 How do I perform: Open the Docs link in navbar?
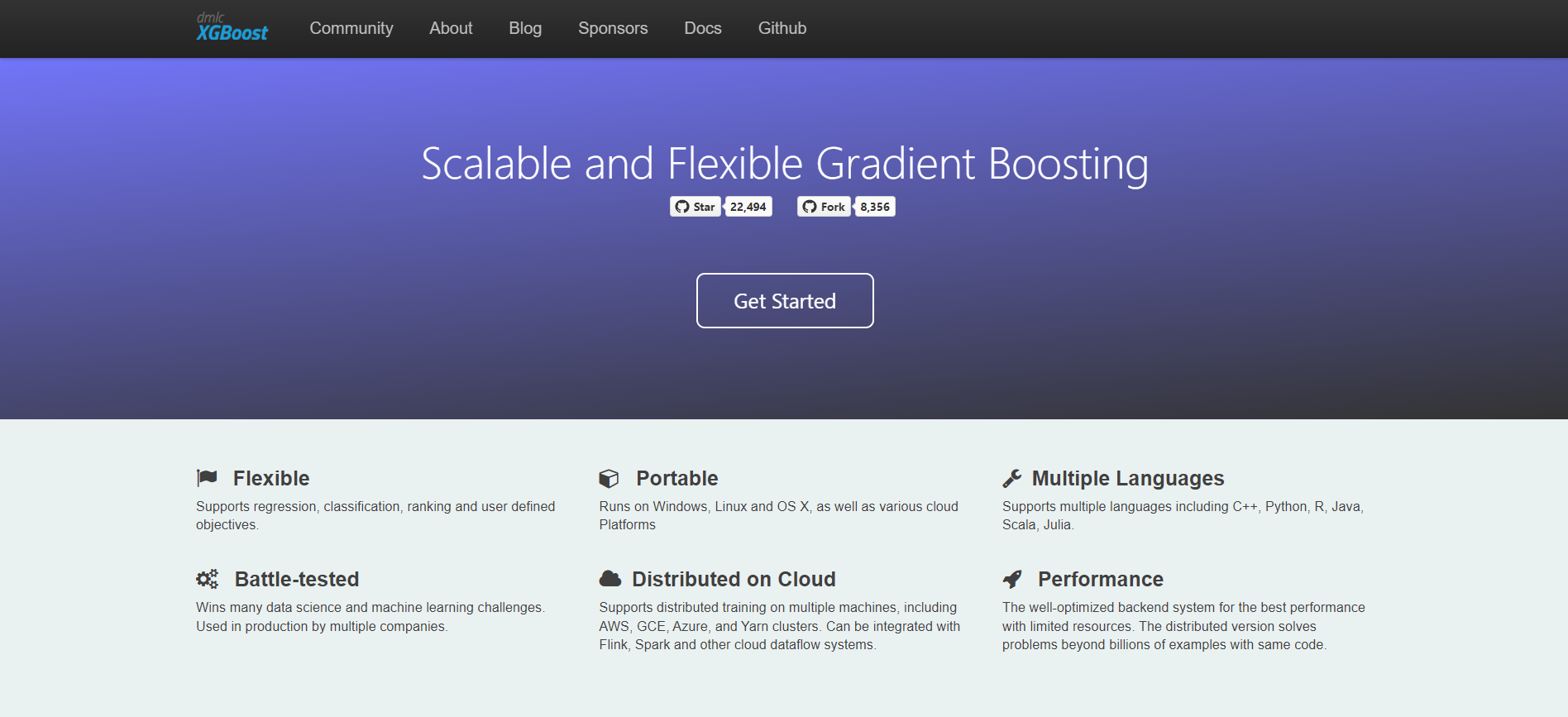pos(703,28)
